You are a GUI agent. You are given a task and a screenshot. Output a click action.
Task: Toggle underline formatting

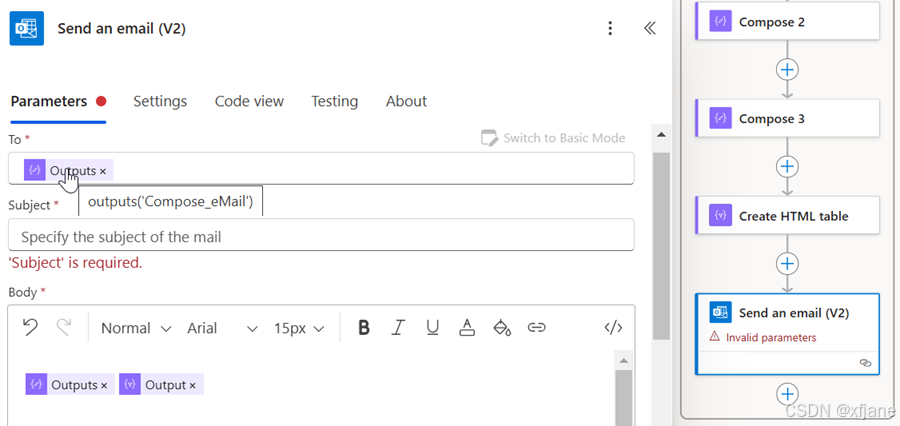(432, 328)
